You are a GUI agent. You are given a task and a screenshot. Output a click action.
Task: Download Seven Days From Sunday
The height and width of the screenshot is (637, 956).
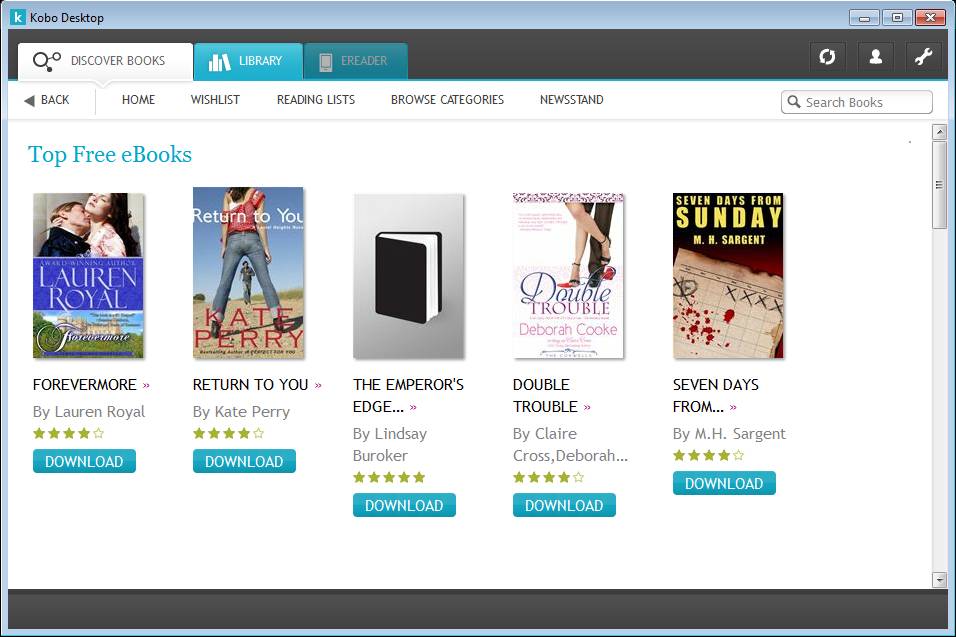(x=724, y=483)
